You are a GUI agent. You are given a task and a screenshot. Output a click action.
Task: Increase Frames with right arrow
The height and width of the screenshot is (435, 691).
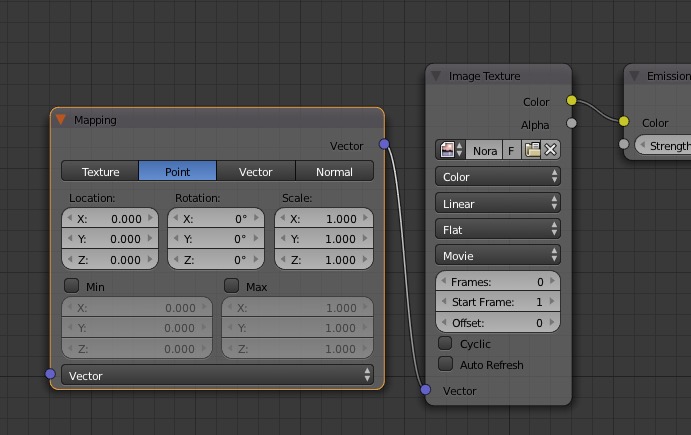coord(553,281)
